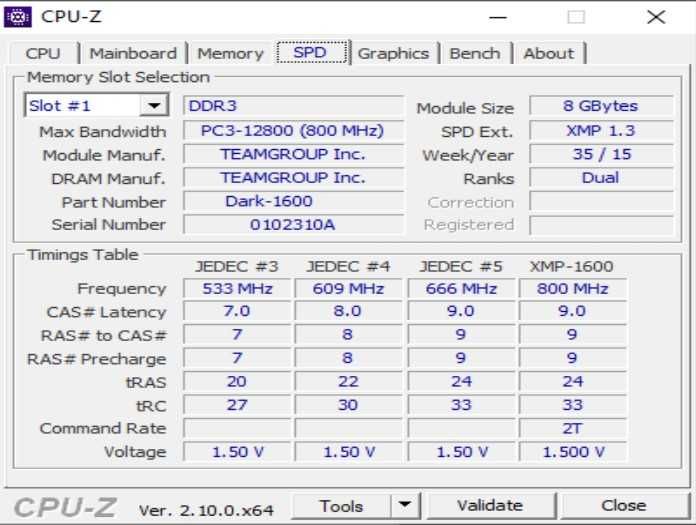Image resolution: width=696 pixels, height=525 pixels.
Task: Open the Mainboard tab
Action: click(x=133, y=53)
